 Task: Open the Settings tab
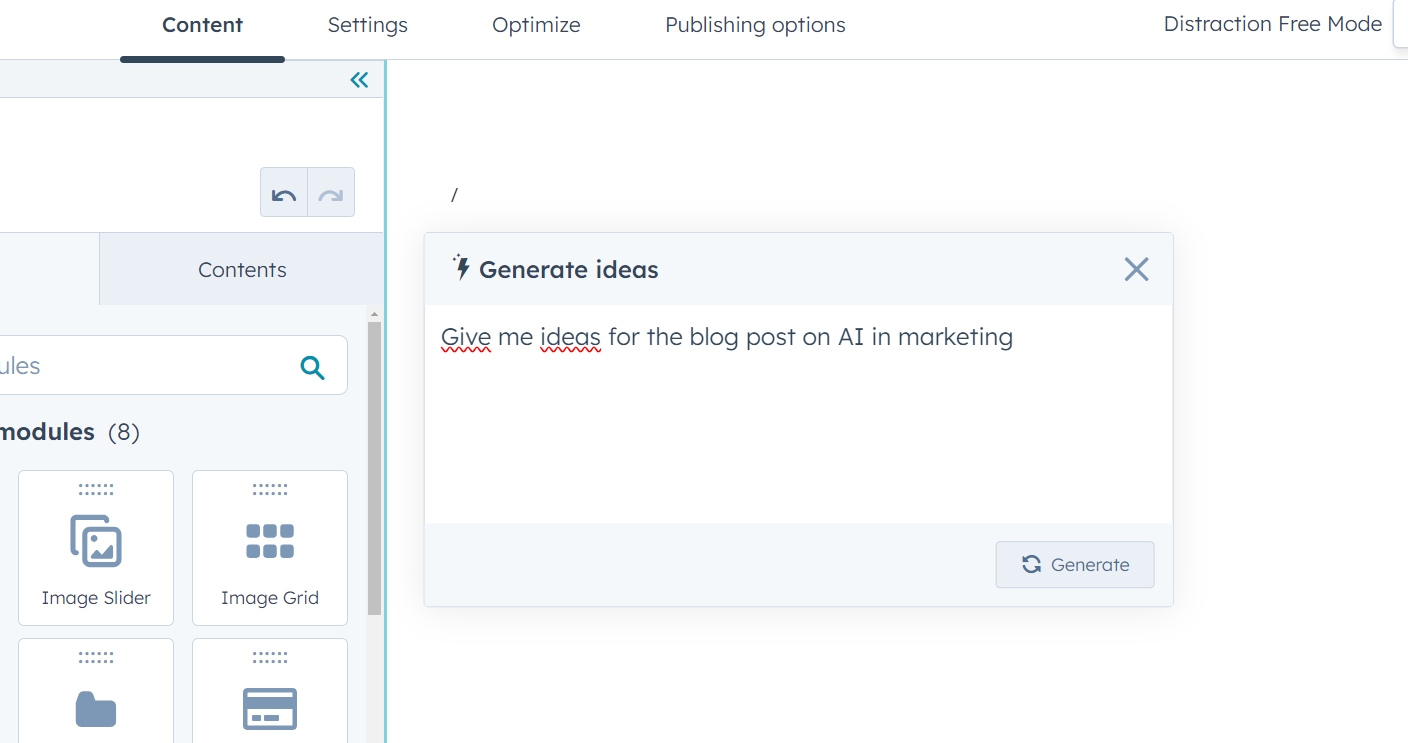point(368,25)
